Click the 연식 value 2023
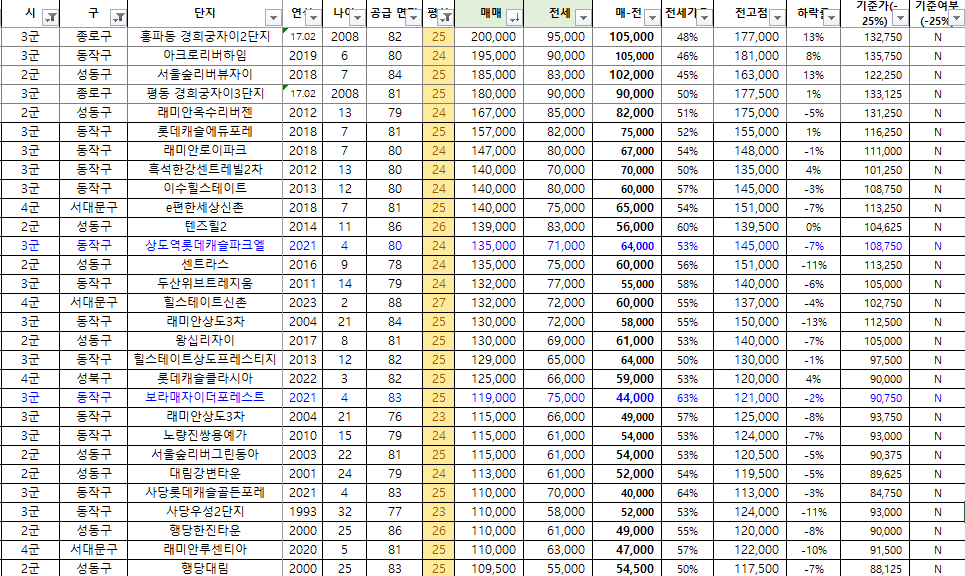 [x=303, y=303]
